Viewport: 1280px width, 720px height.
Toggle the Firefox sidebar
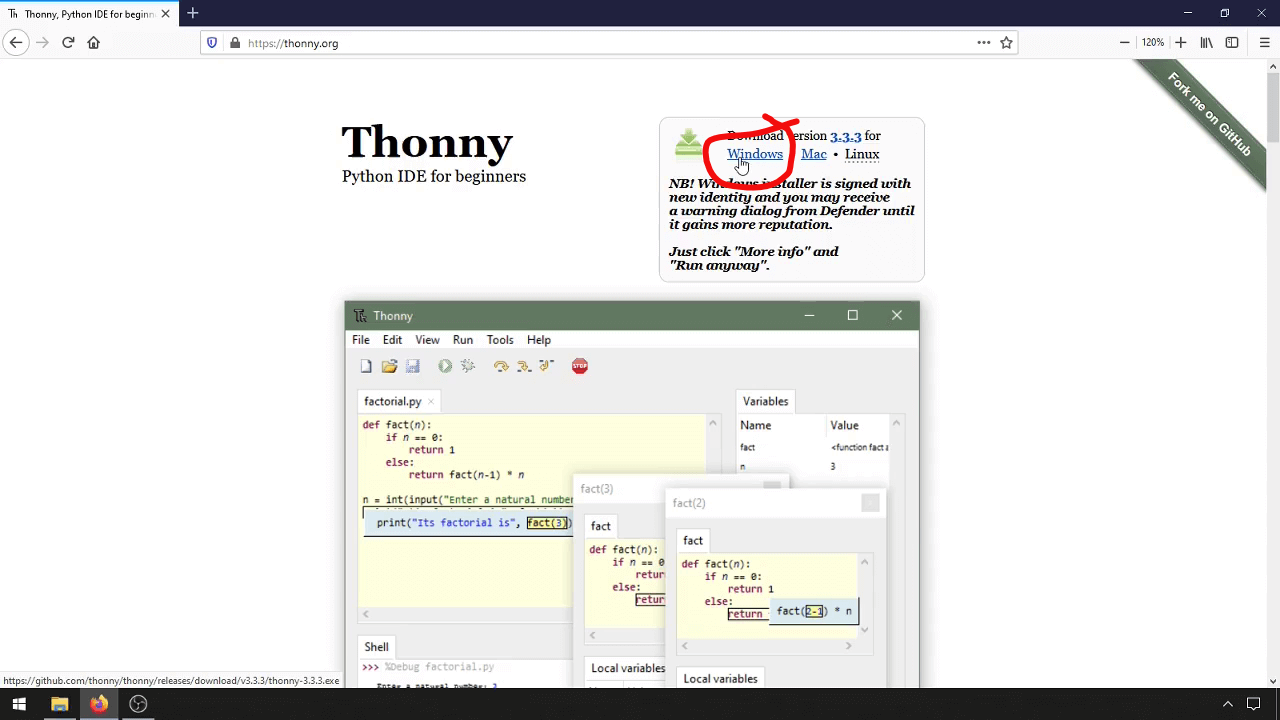(1232, 43)
